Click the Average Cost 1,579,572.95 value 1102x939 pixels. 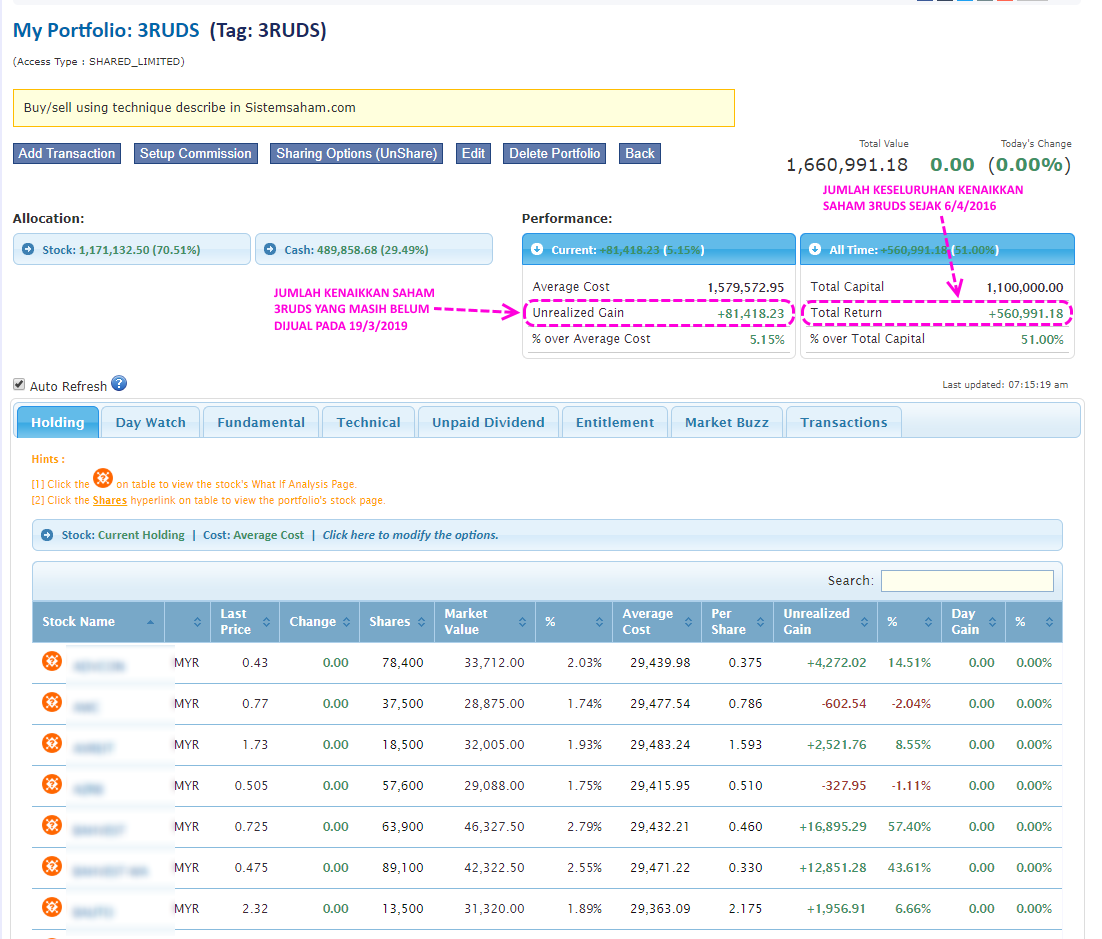pos(746,287)
